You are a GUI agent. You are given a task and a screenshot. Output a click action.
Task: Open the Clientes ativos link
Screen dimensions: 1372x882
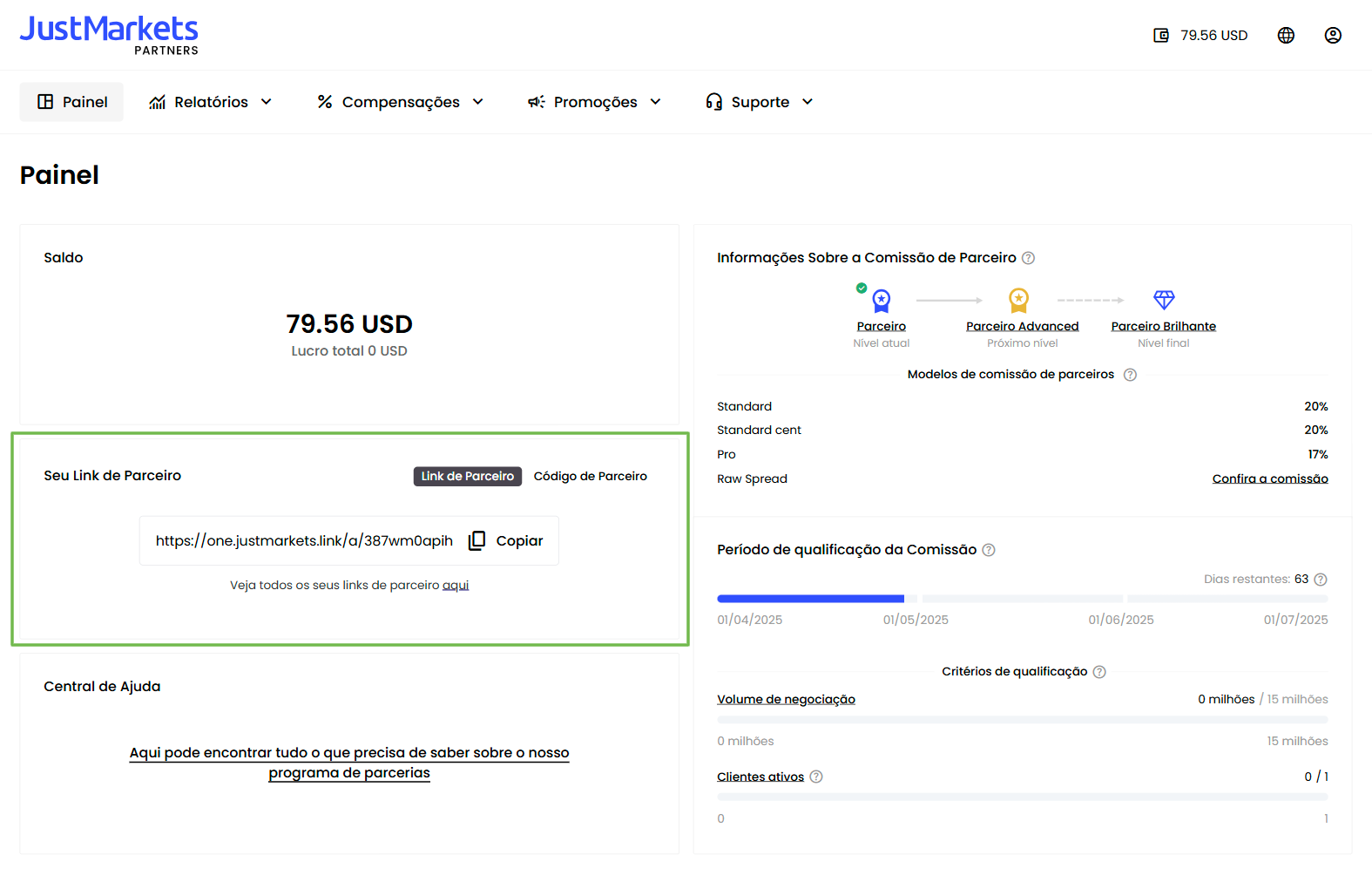[760, 777]
